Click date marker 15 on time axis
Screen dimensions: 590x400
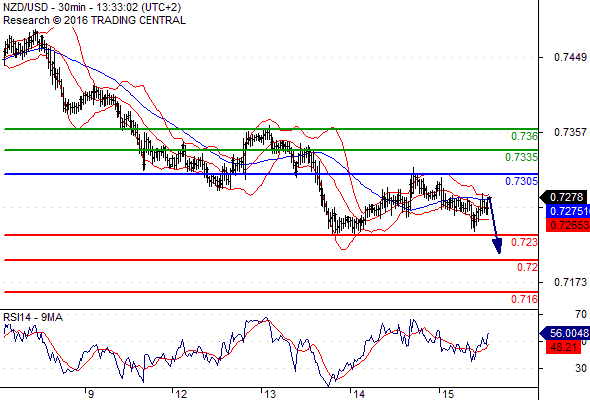click(447, 394)
